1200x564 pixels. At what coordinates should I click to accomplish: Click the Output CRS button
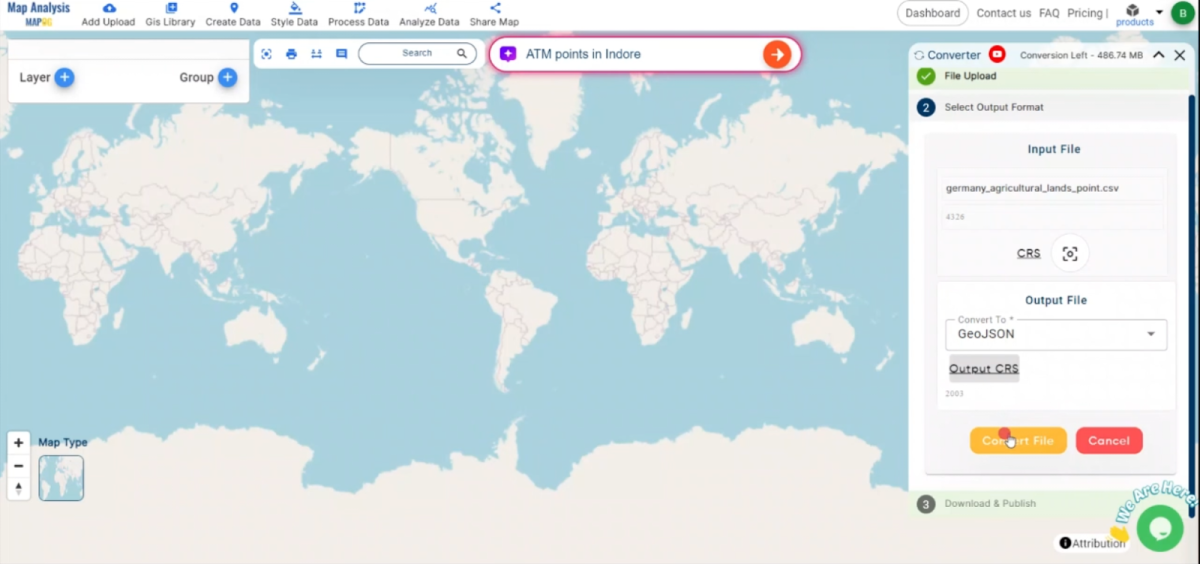(x=984, y=369)
